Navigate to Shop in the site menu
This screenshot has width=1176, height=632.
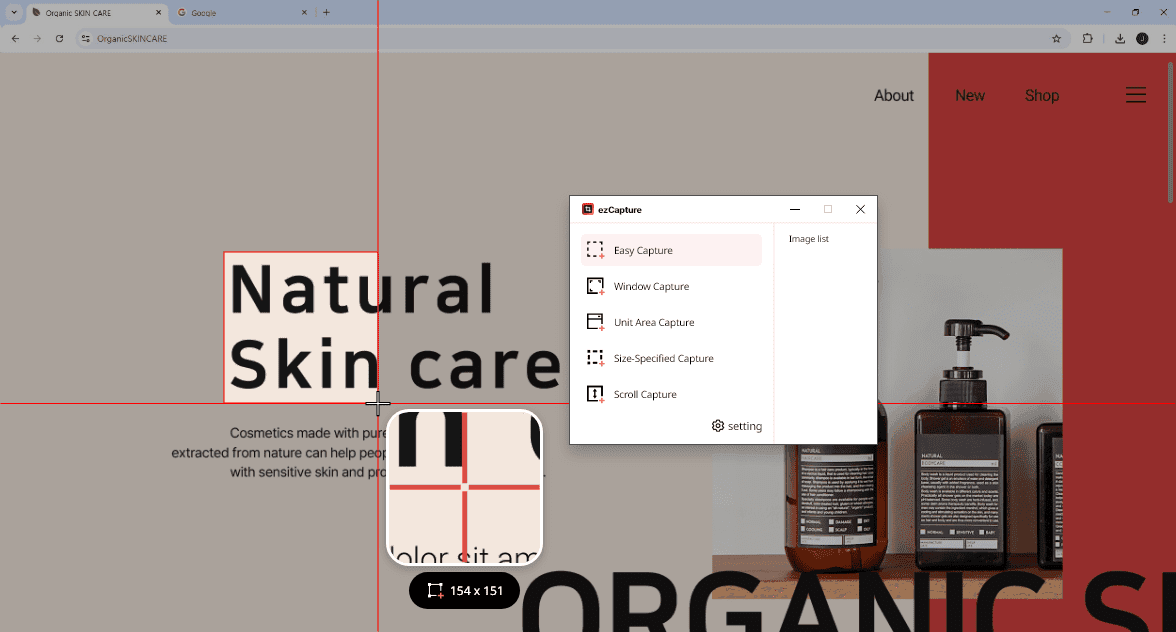click(x=1041, y=96)
